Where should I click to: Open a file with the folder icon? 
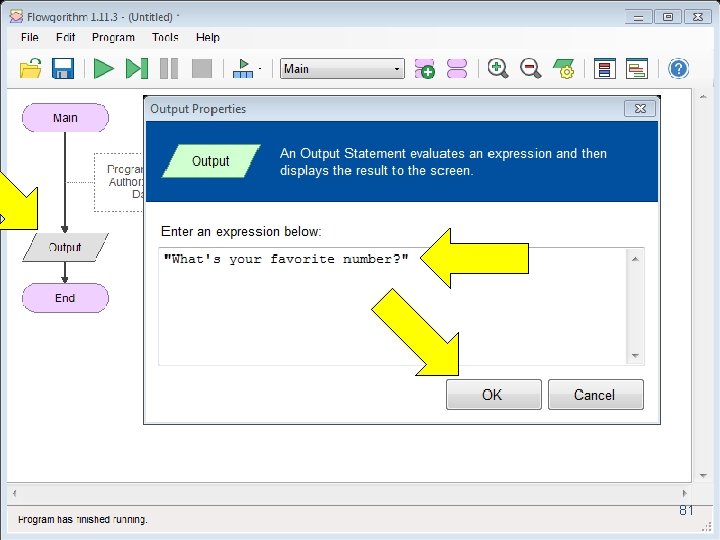[x=31, y=69]
